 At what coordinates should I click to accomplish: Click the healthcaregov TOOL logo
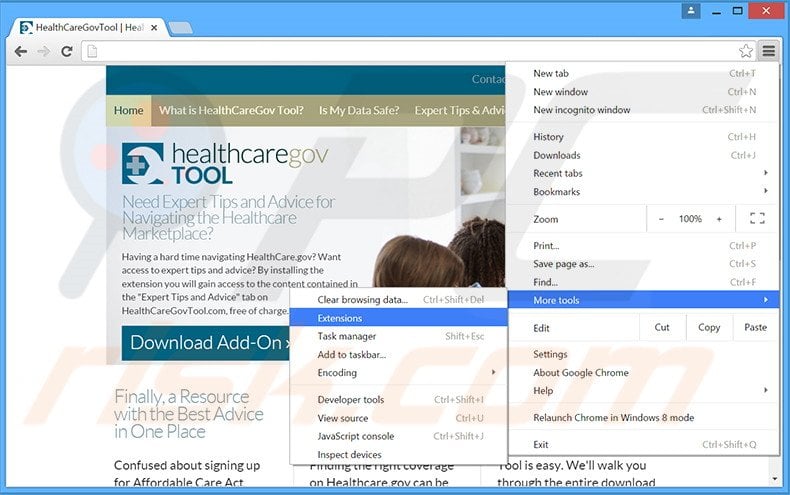tap(225, 163)
